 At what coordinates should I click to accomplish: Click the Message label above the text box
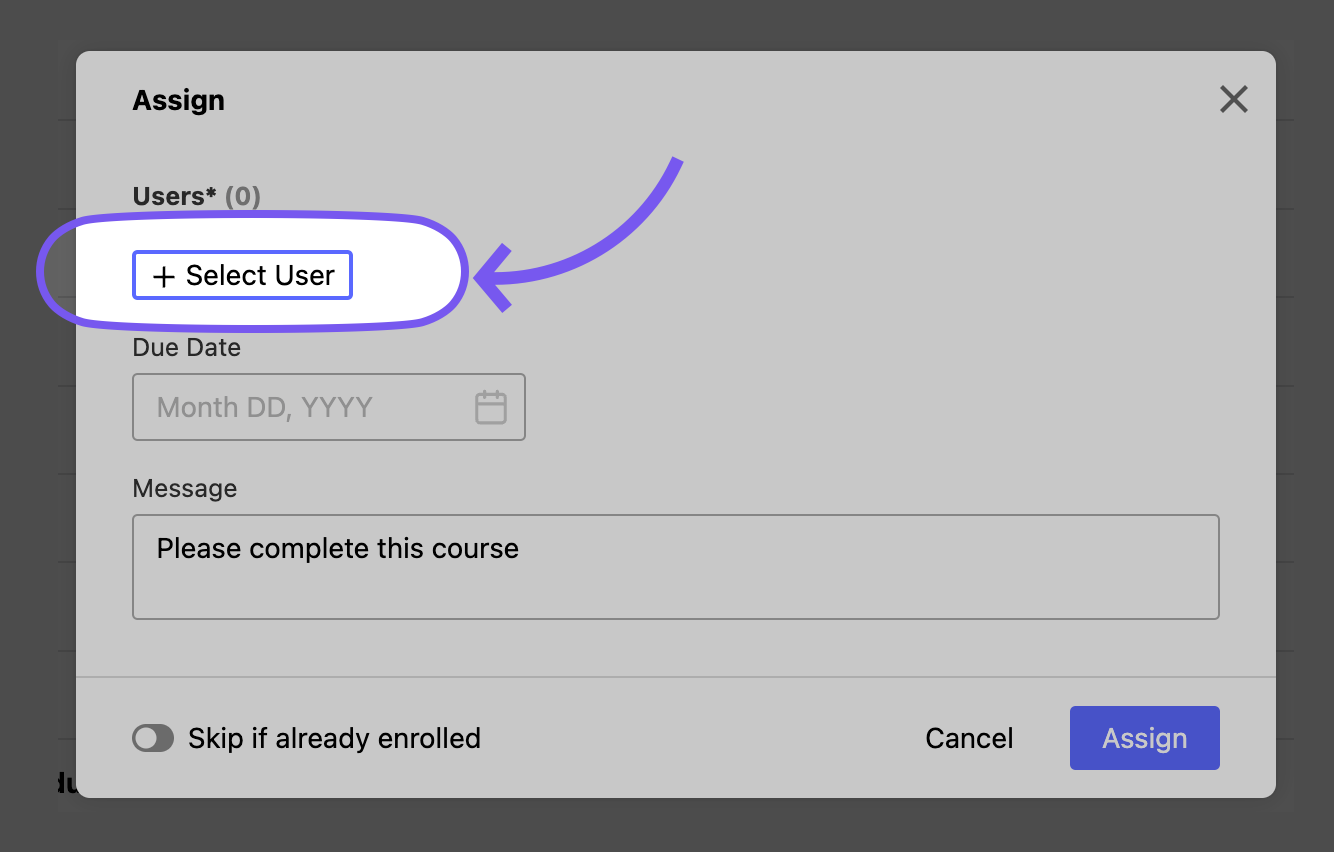(184, 488)
